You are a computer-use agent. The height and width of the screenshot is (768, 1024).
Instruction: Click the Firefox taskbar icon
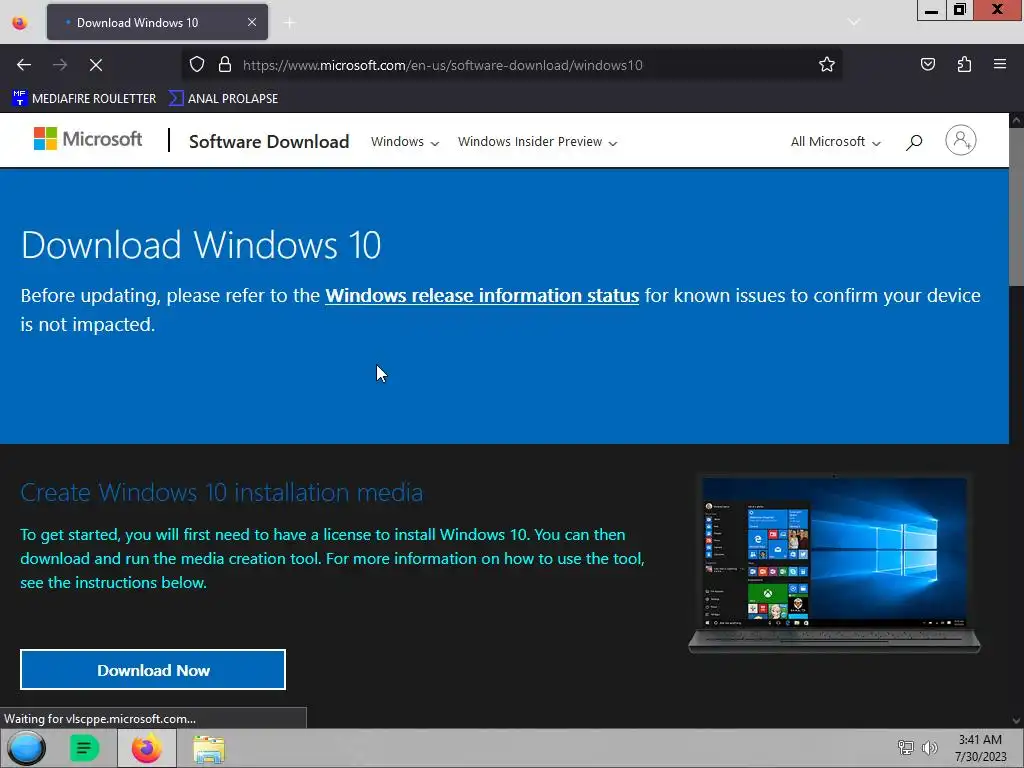point(147,748)
